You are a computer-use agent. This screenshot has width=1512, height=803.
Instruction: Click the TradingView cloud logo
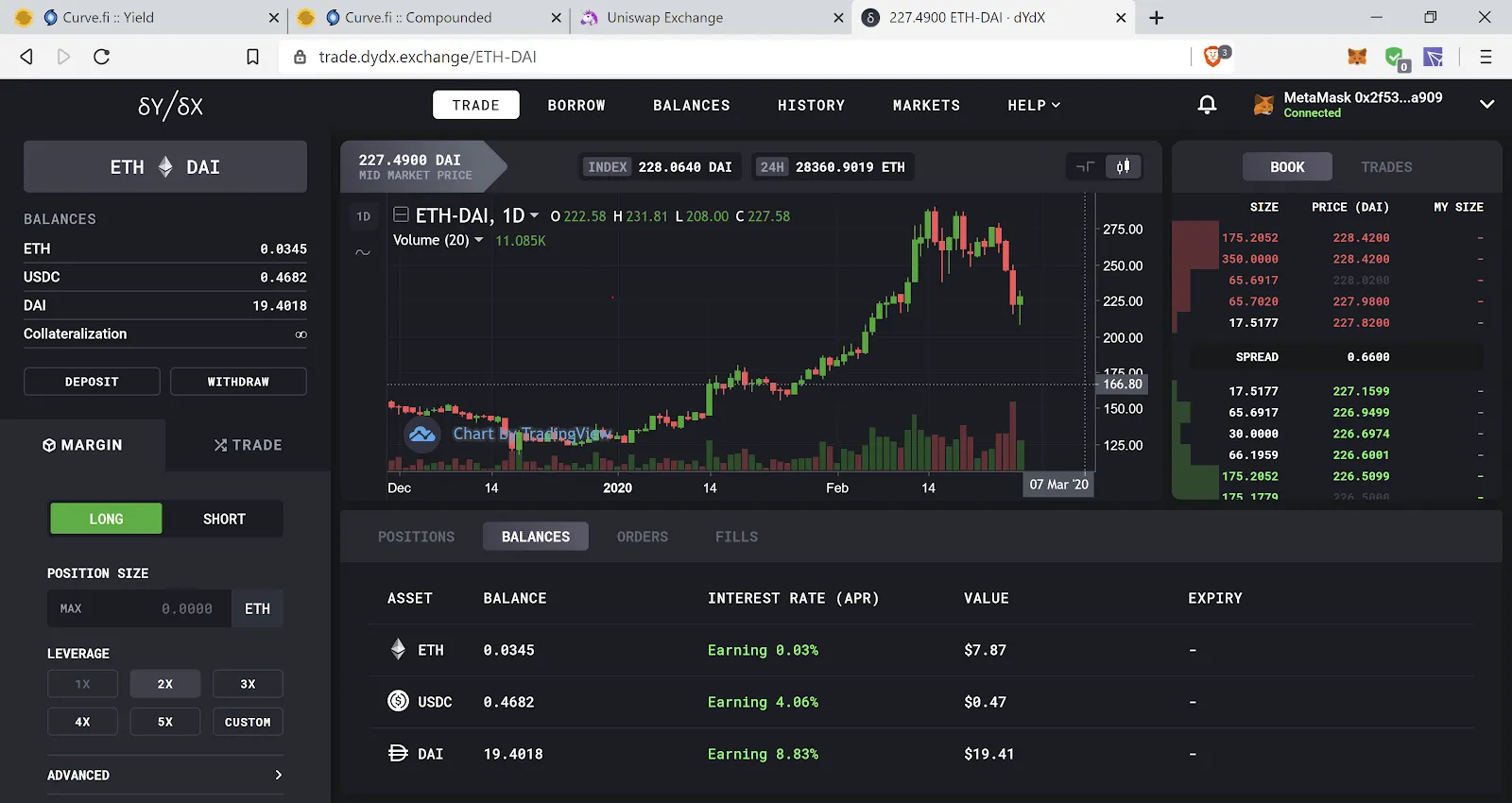[422, 435]
